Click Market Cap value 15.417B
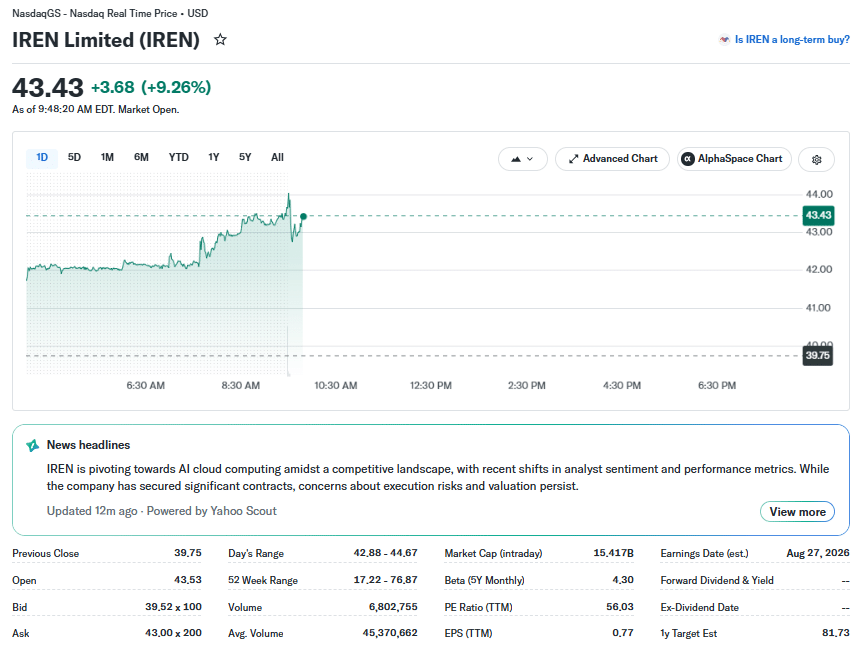The height and width of the screenshot is (646, 862). [614, 553]
